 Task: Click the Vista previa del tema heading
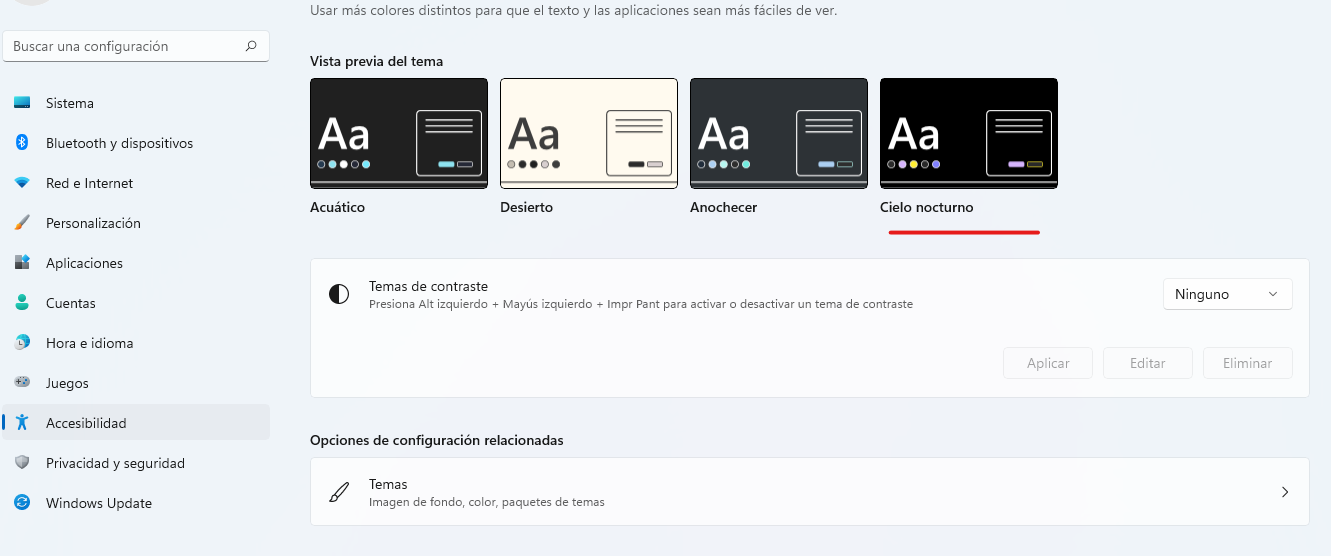click(x=376, y=61)
